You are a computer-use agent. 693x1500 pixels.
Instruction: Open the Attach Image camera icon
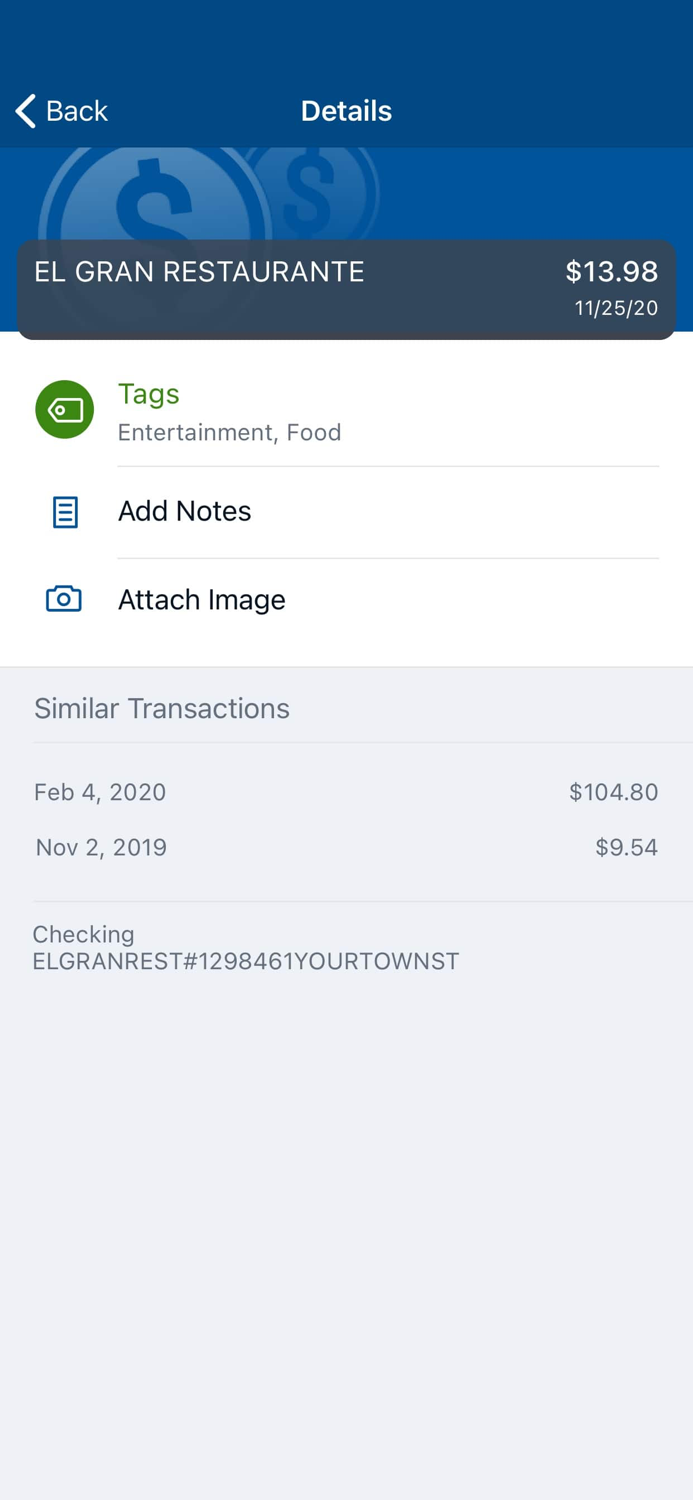click(64, 598)
